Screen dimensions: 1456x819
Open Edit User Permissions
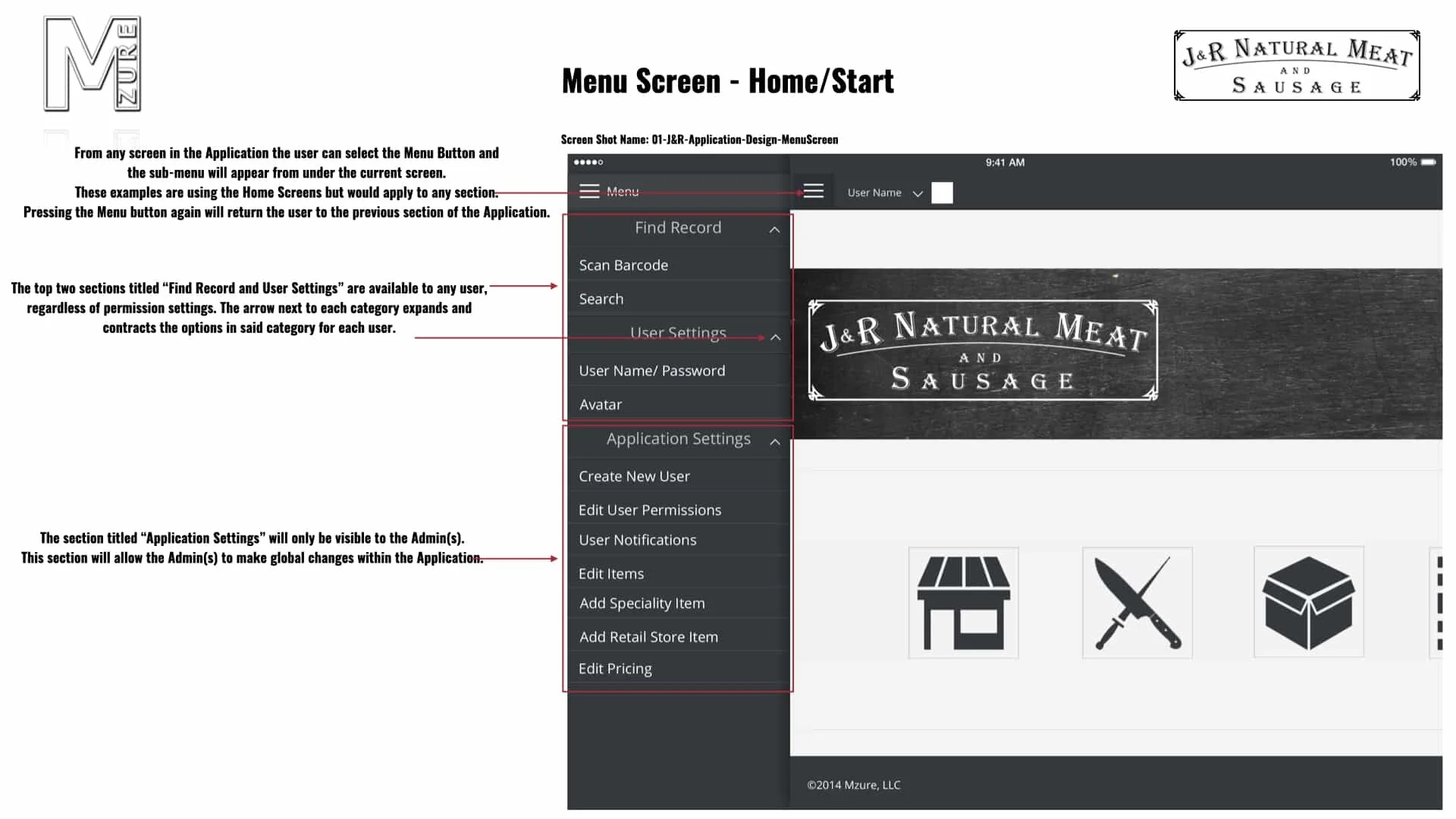(x=650, y=510)
